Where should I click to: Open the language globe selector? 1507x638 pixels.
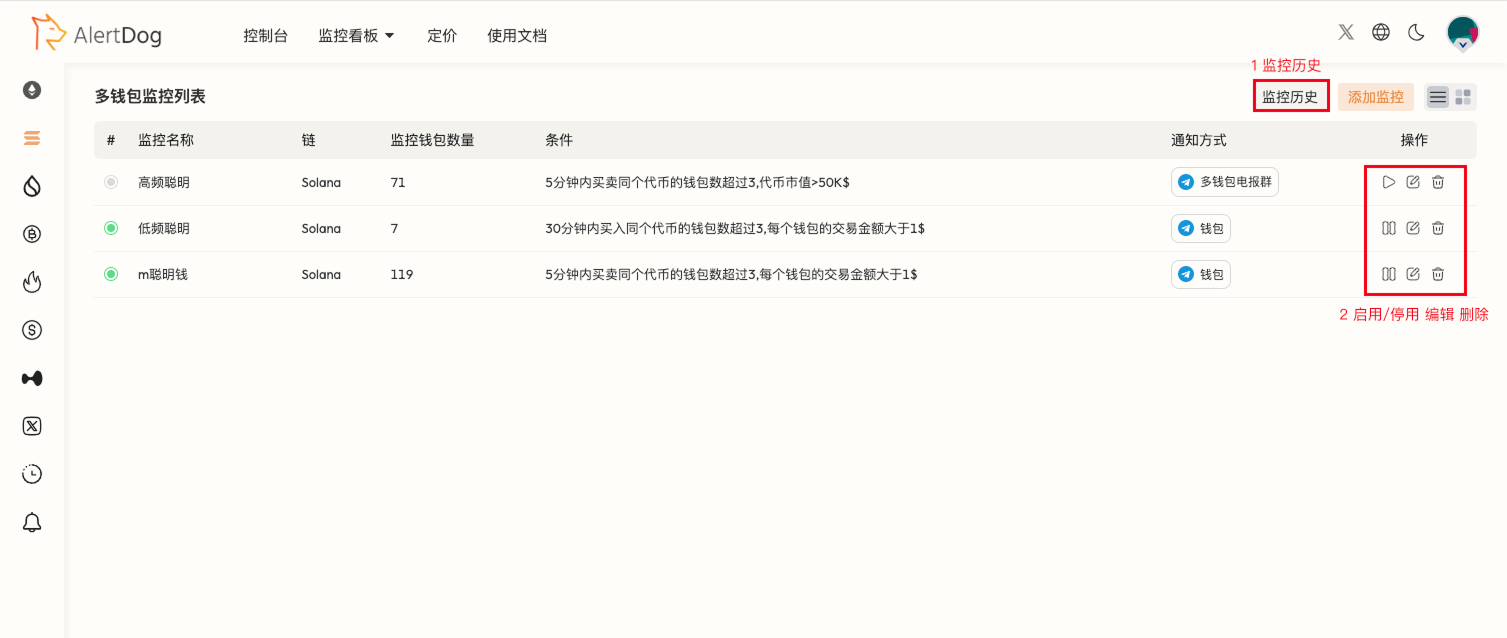tap(1380, 31)
